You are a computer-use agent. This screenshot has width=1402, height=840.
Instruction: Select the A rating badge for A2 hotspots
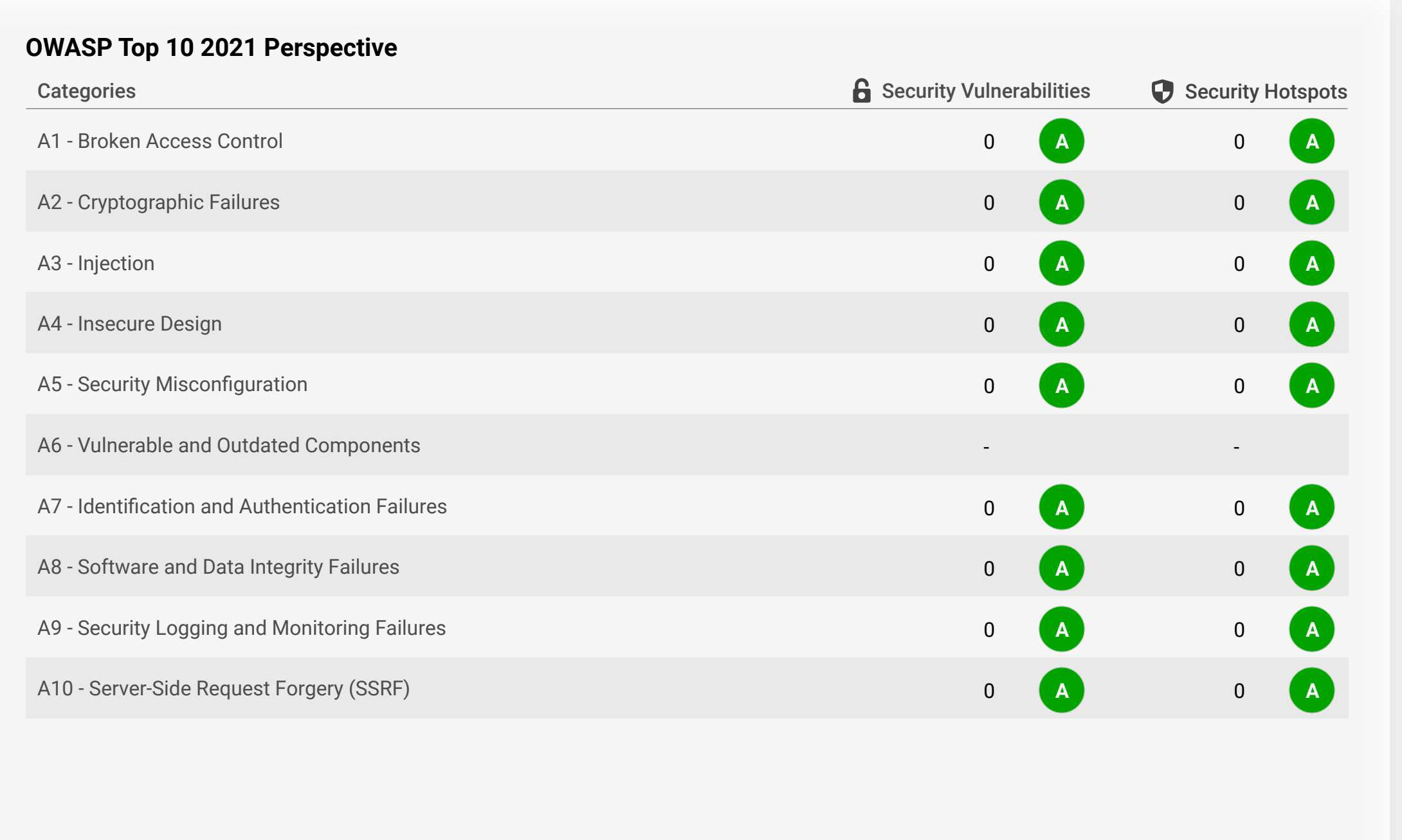[x=1312, y=201]
